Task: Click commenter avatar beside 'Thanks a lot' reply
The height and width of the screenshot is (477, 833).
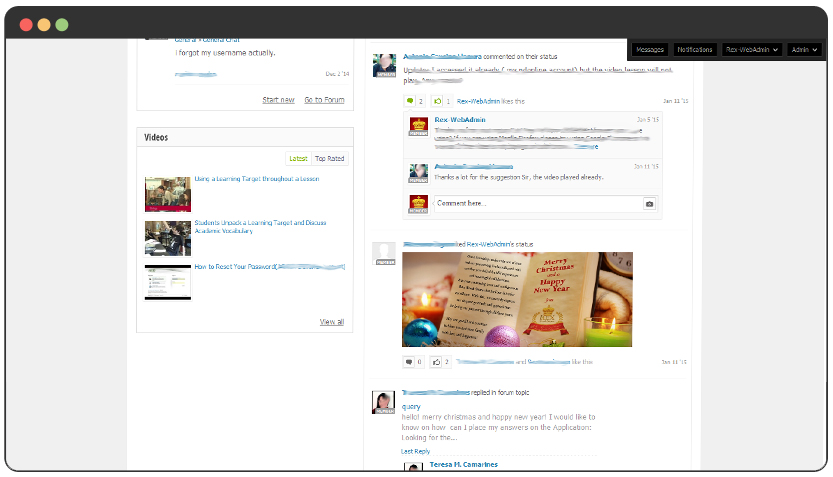Action: (x=419, y=173)
